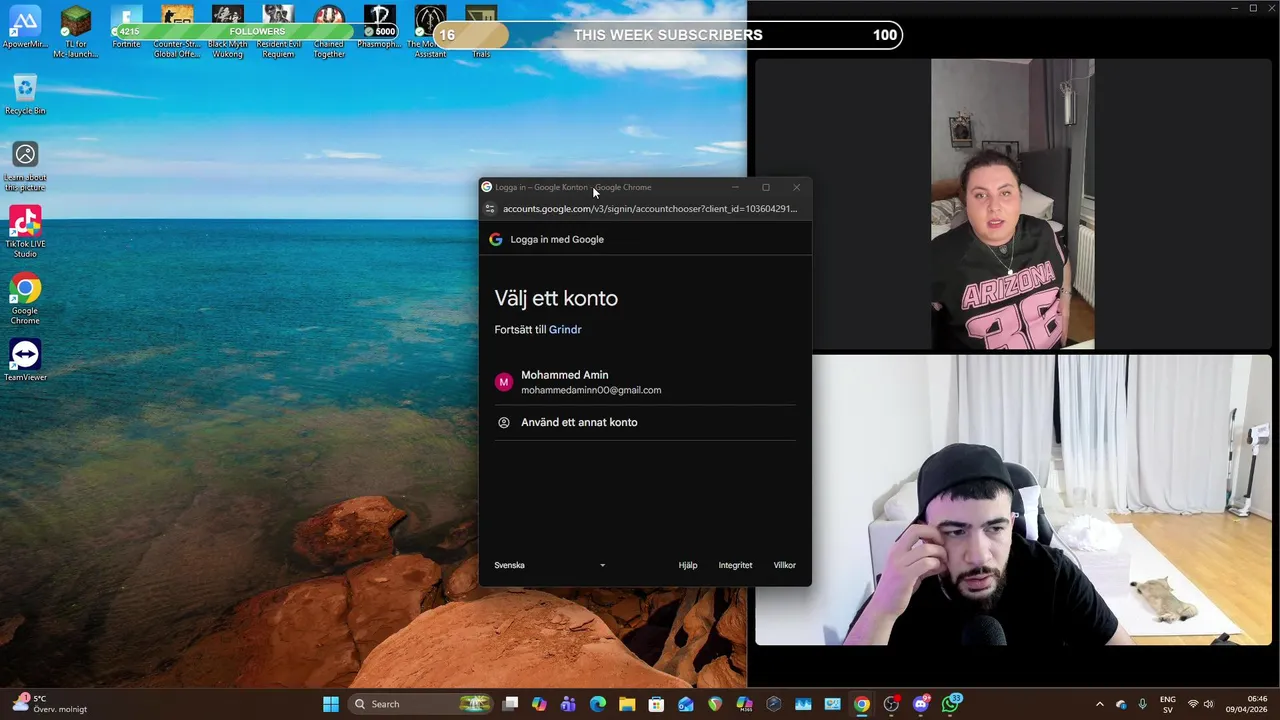This screenshot has width=1280, height=720.
Task: Open volume speaker tray icon
Action: (1208, 704)
